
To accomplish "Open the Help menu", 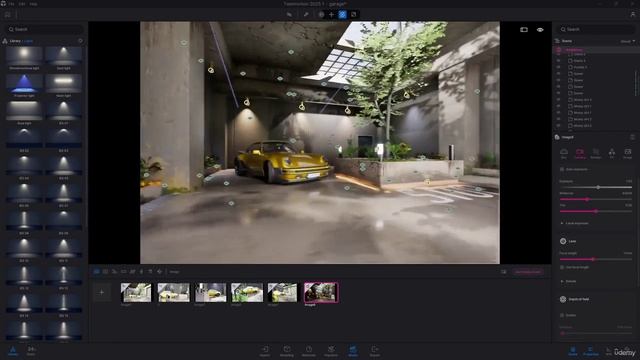I will pos(33,4).
